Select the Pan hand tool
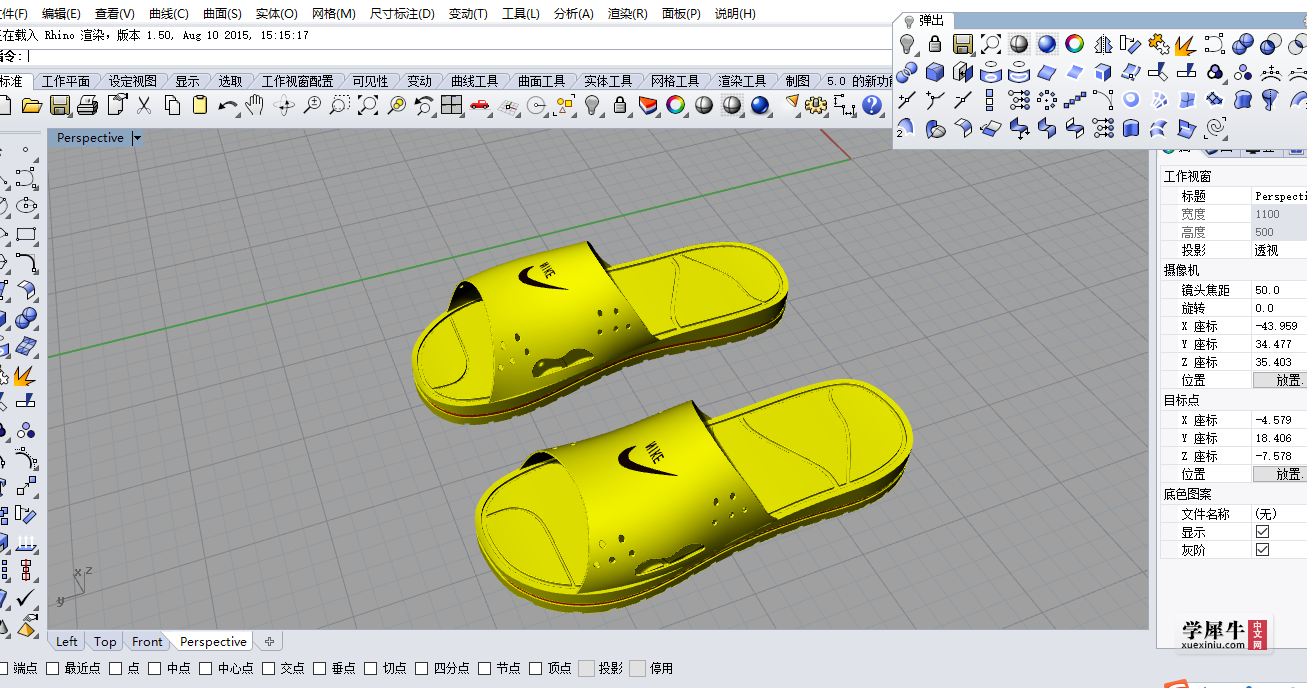The height and width of the screenshot is (688, 1307). pos(255,105)
